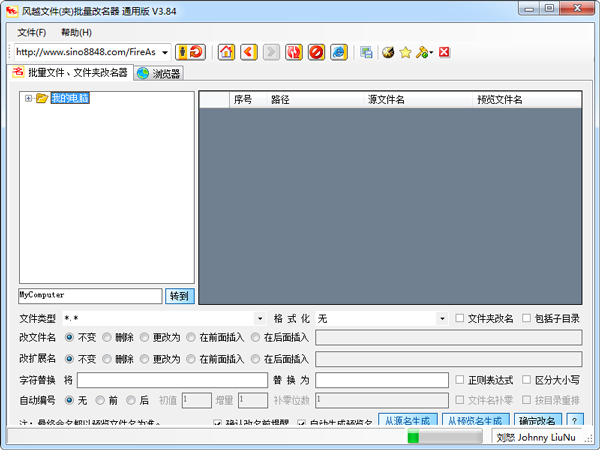This screenshot has width=600, height=450.
Task: Click the Home toolbar icon
Action: click(226, 52)
